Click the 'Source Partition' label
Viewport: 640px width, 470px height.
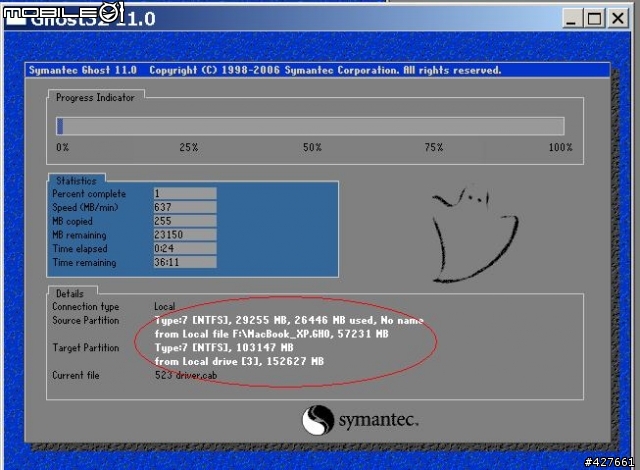point(86,320)
